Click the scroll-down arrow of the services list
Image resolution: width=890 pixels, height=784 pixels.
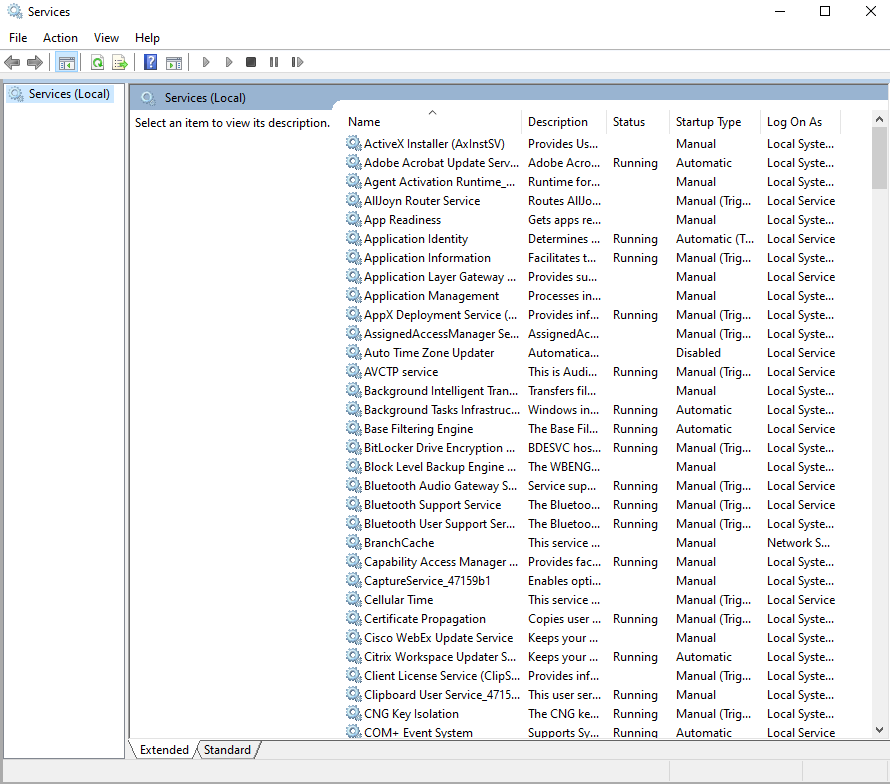click(x=879, y=730)
